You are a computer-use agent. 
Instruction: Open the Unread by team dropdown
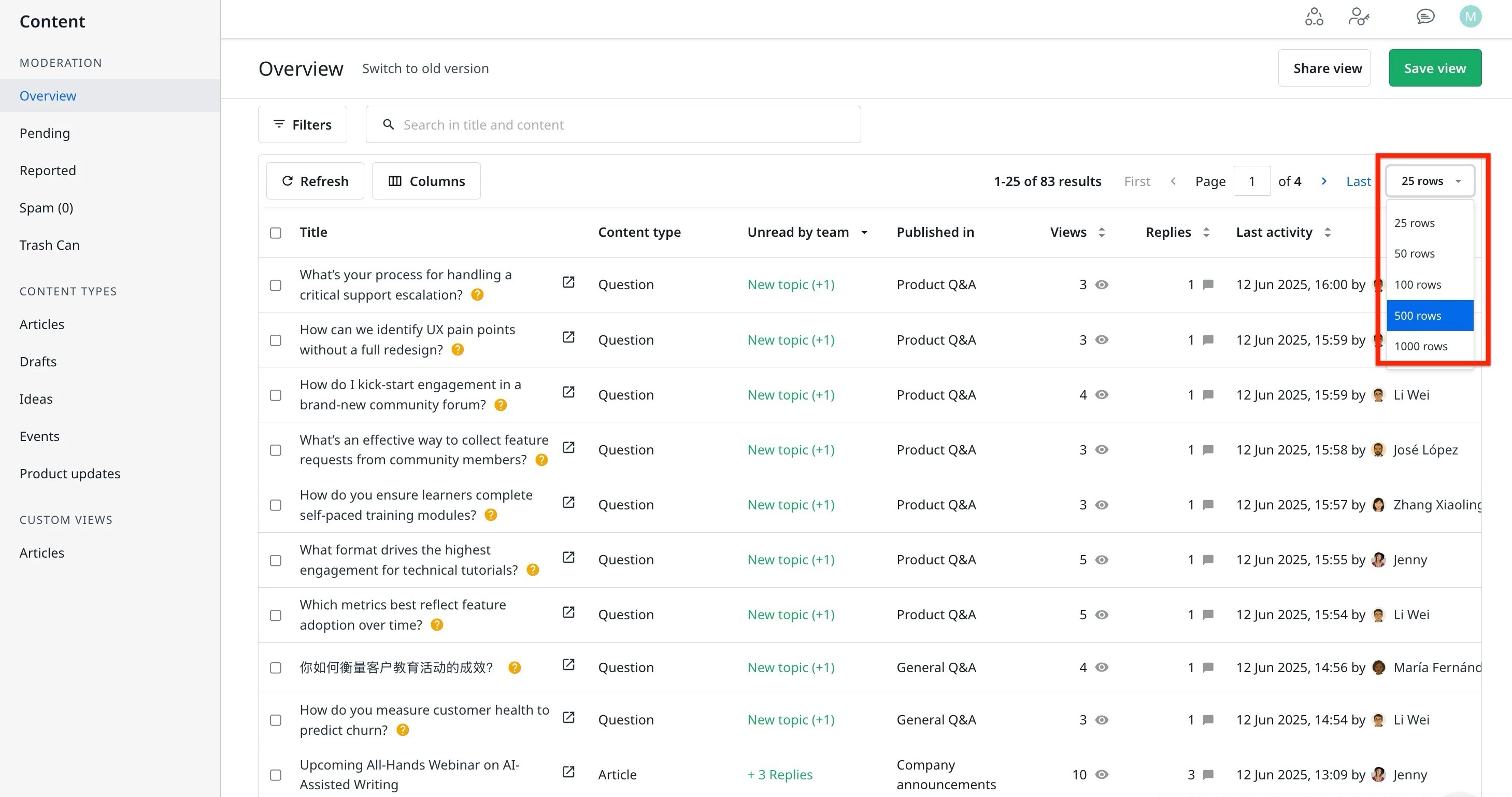(865, 233)
